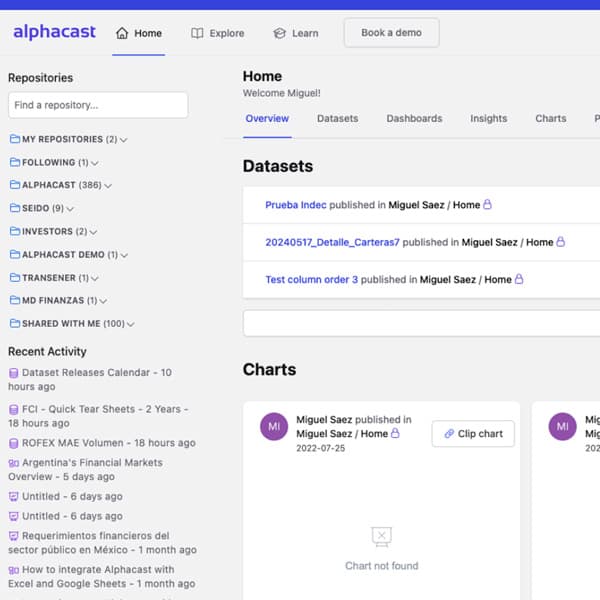Click chart icon beside Requerimientos financieros
The image size is (600, 600).
coord(13,536)
